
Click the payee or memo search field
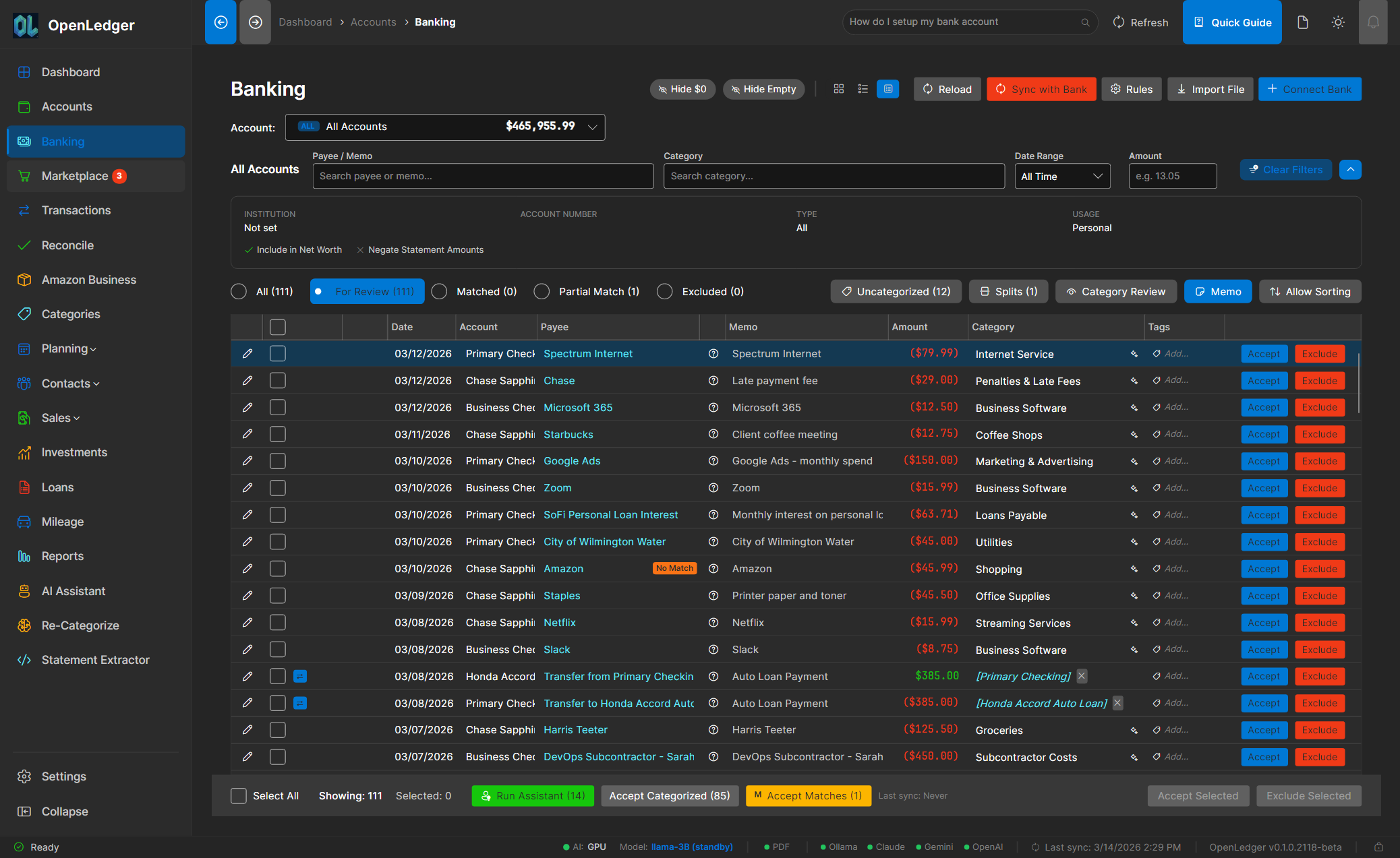482,176
